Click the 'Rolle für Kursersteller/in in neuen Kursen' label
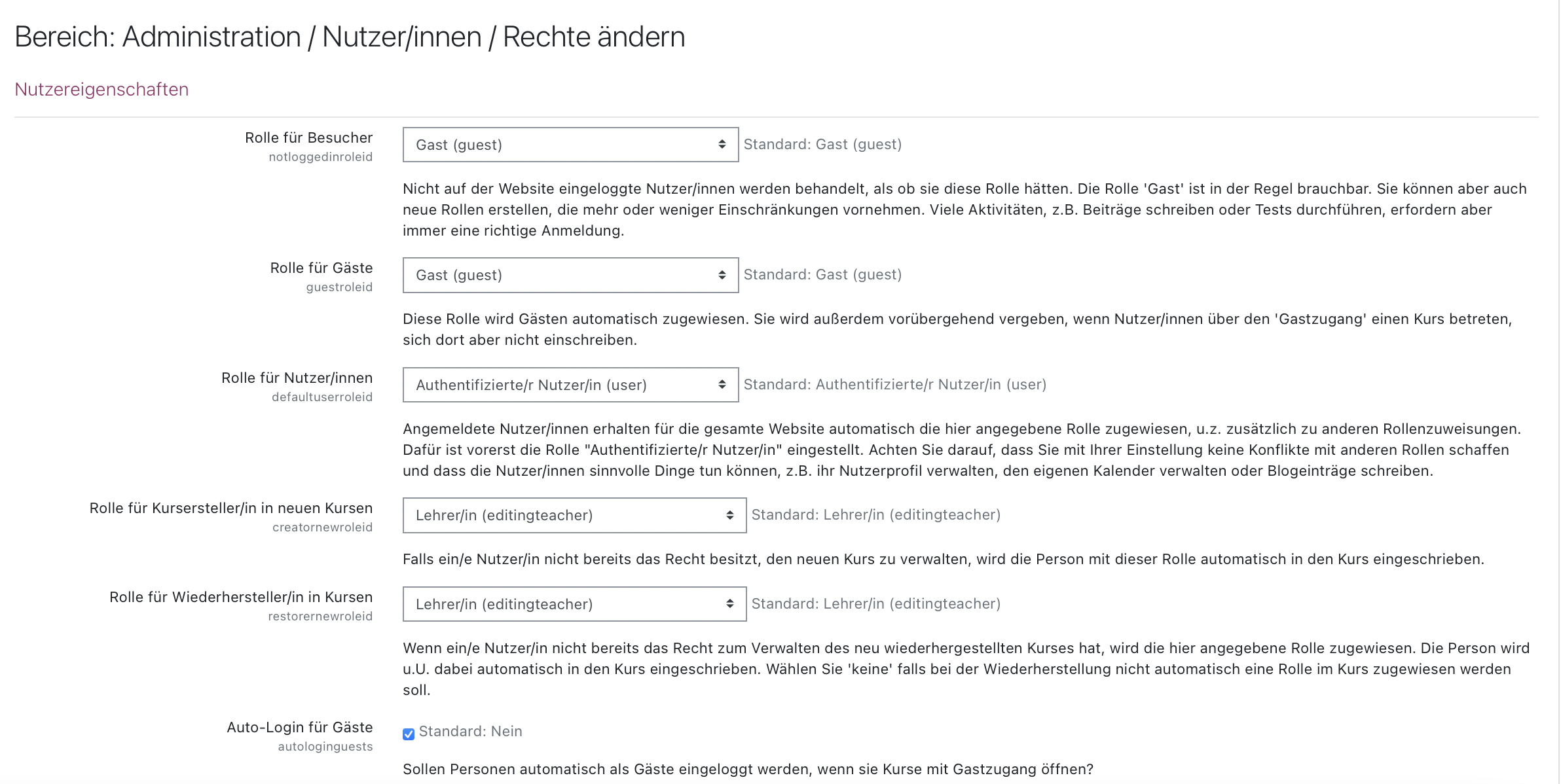The height and width of the screenshot is (784, 1561). tap(230, 508)
